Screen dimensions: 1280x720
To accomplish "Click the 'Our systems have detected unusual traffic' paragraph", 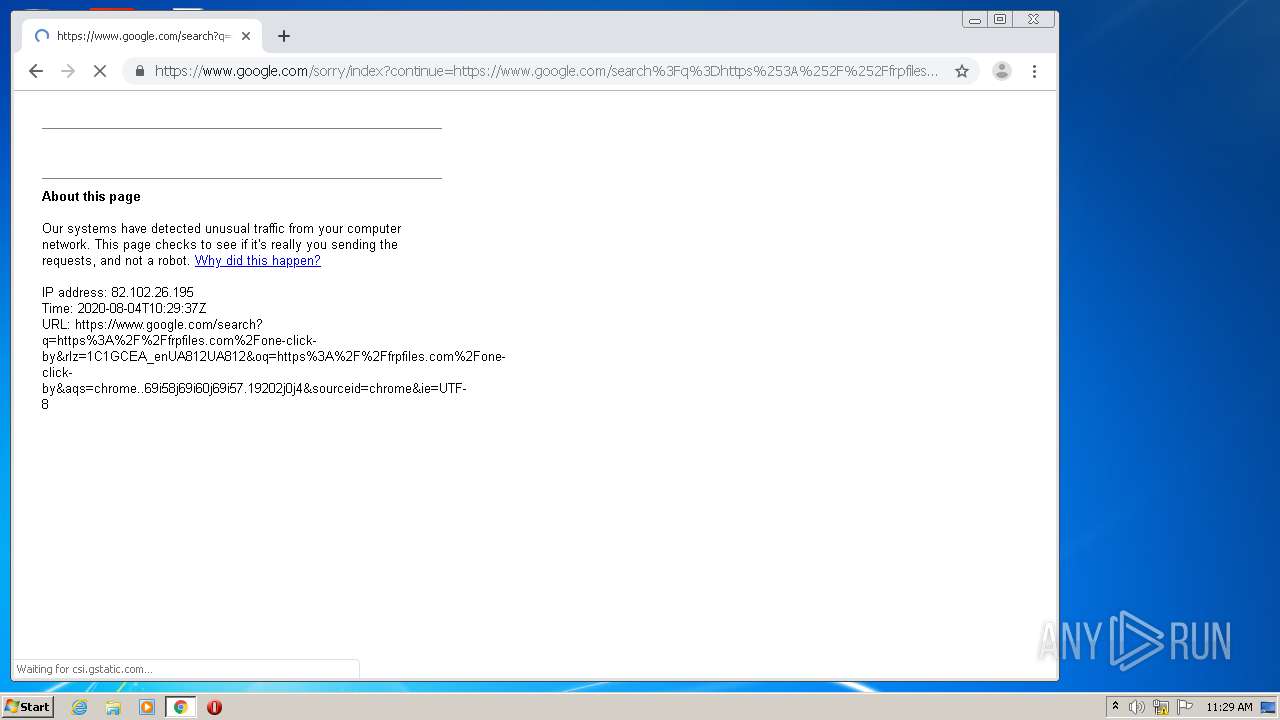I will tap(221, 245).
